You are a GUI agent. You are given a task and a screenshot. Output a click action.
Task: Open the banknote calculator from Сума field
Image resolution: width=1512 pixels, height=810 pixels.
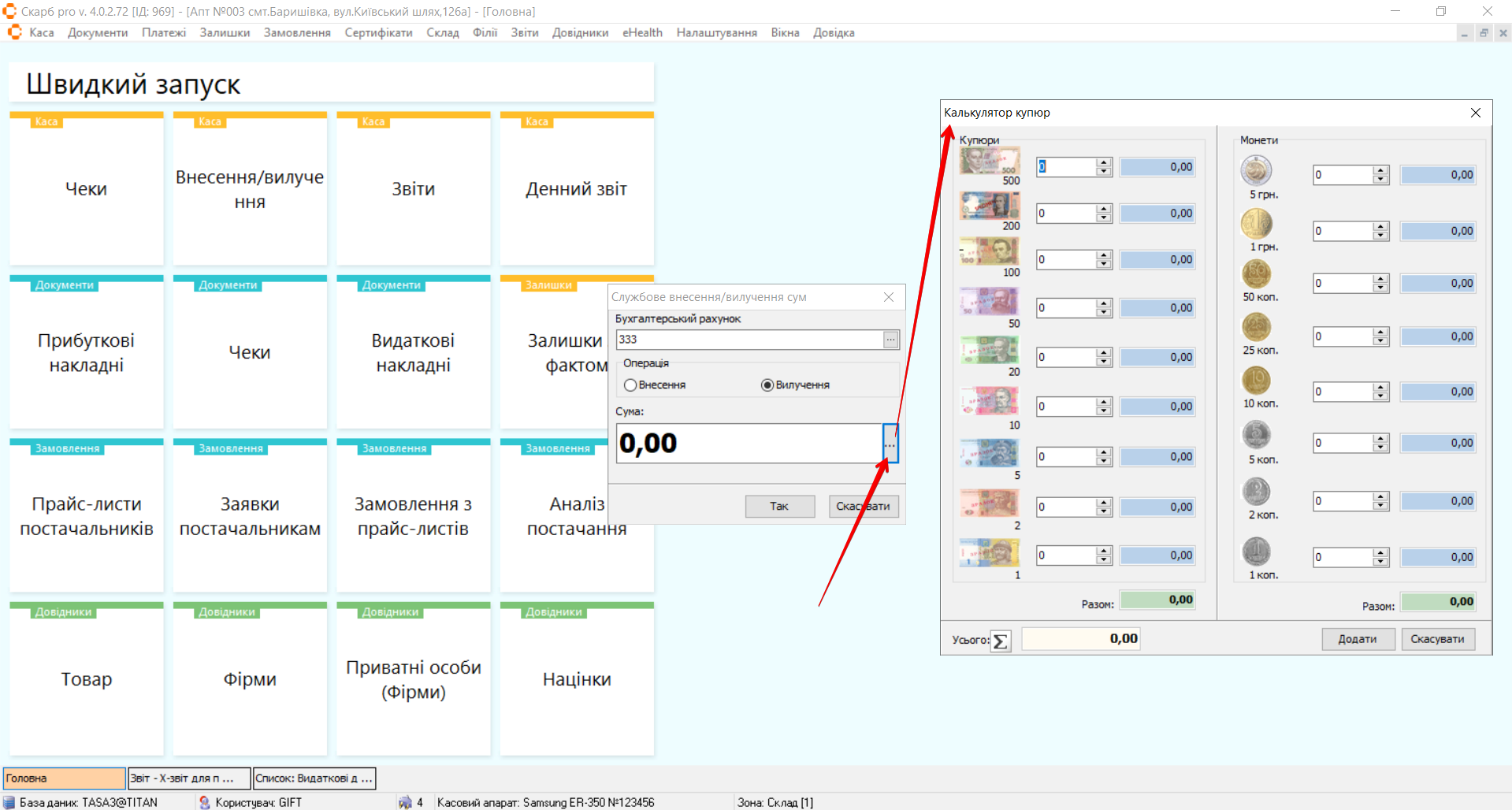tap(890, 444)
